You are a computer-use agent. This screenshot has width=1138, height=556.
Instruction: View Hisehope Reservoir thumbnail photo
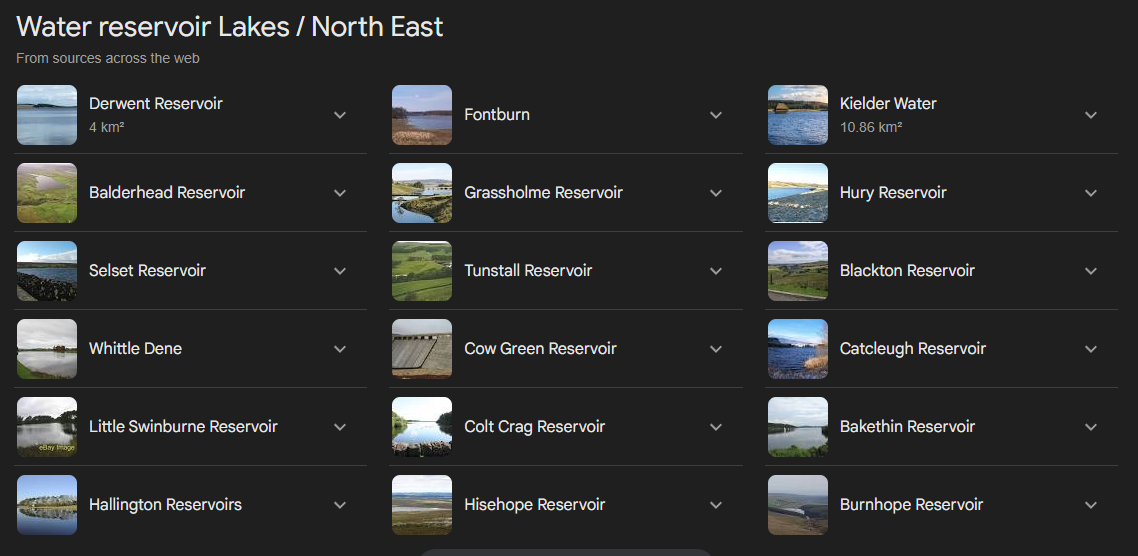pos(422,505)
